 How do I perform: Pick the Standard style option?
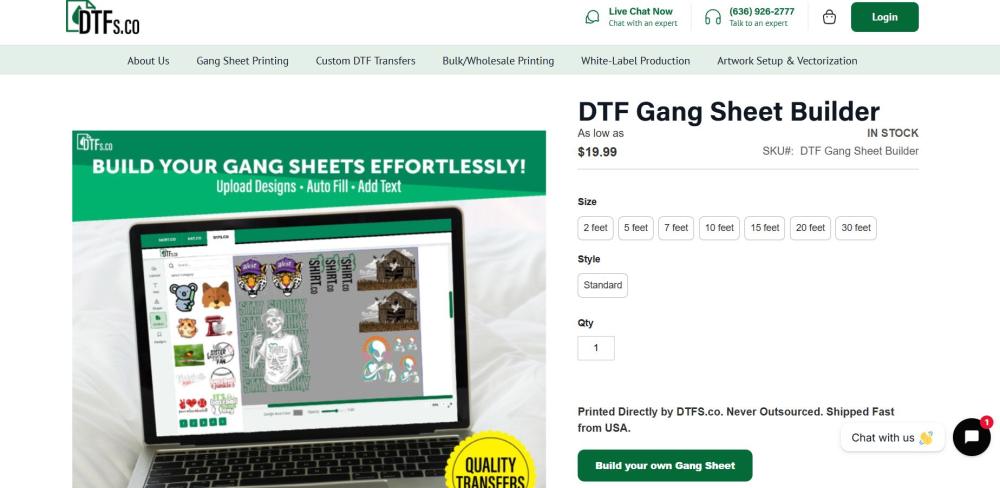tap(603, 285)
